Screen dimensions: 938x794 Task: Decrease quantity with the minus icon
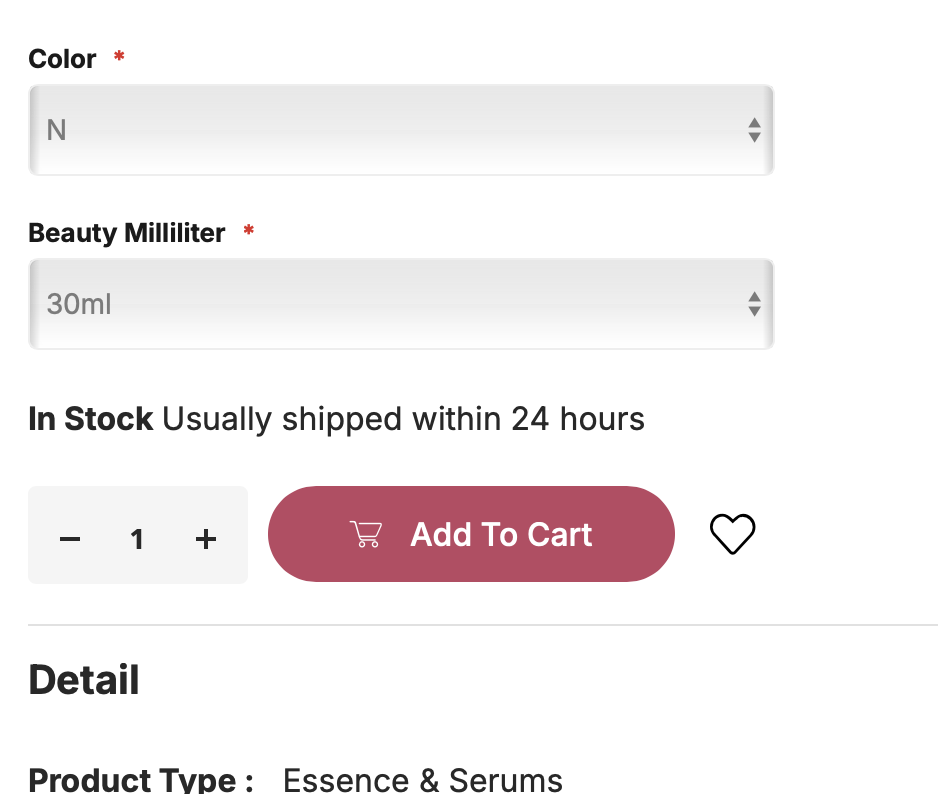click(70, 539)
